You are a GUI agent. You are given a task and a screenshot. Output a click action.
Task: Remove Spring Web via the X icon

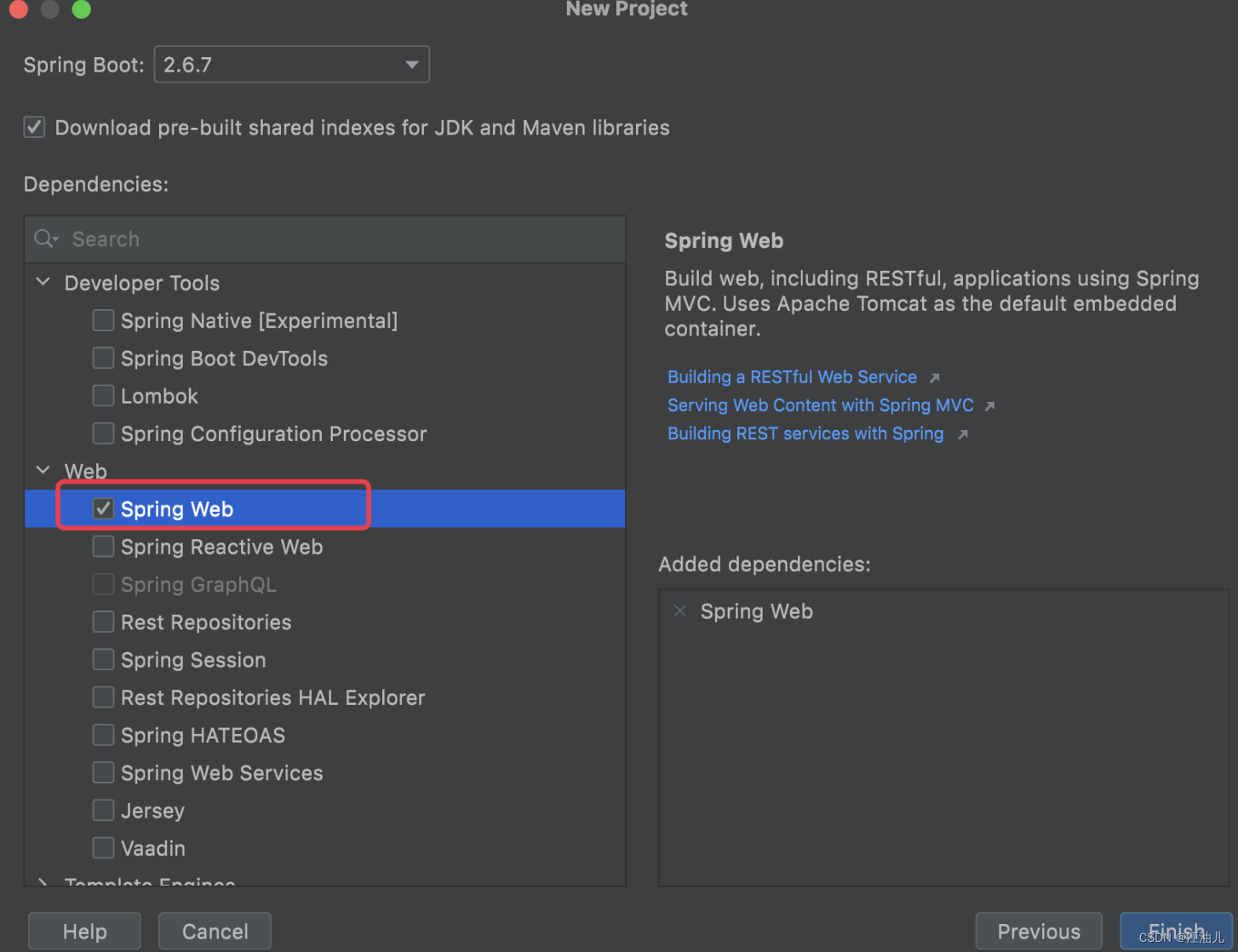[x=680, y=611]
